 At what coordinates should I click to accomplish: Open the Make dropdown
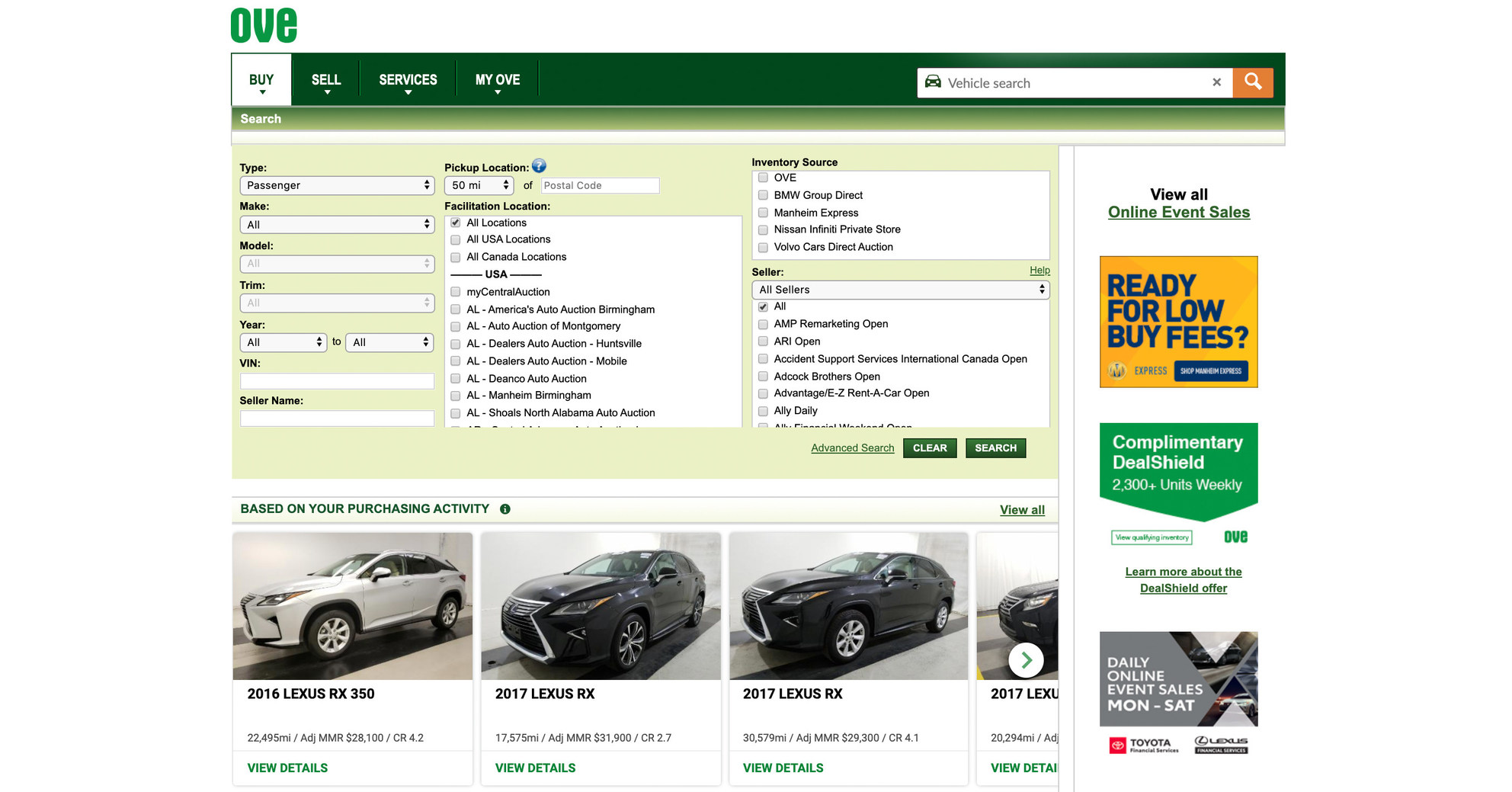point(337,224)
